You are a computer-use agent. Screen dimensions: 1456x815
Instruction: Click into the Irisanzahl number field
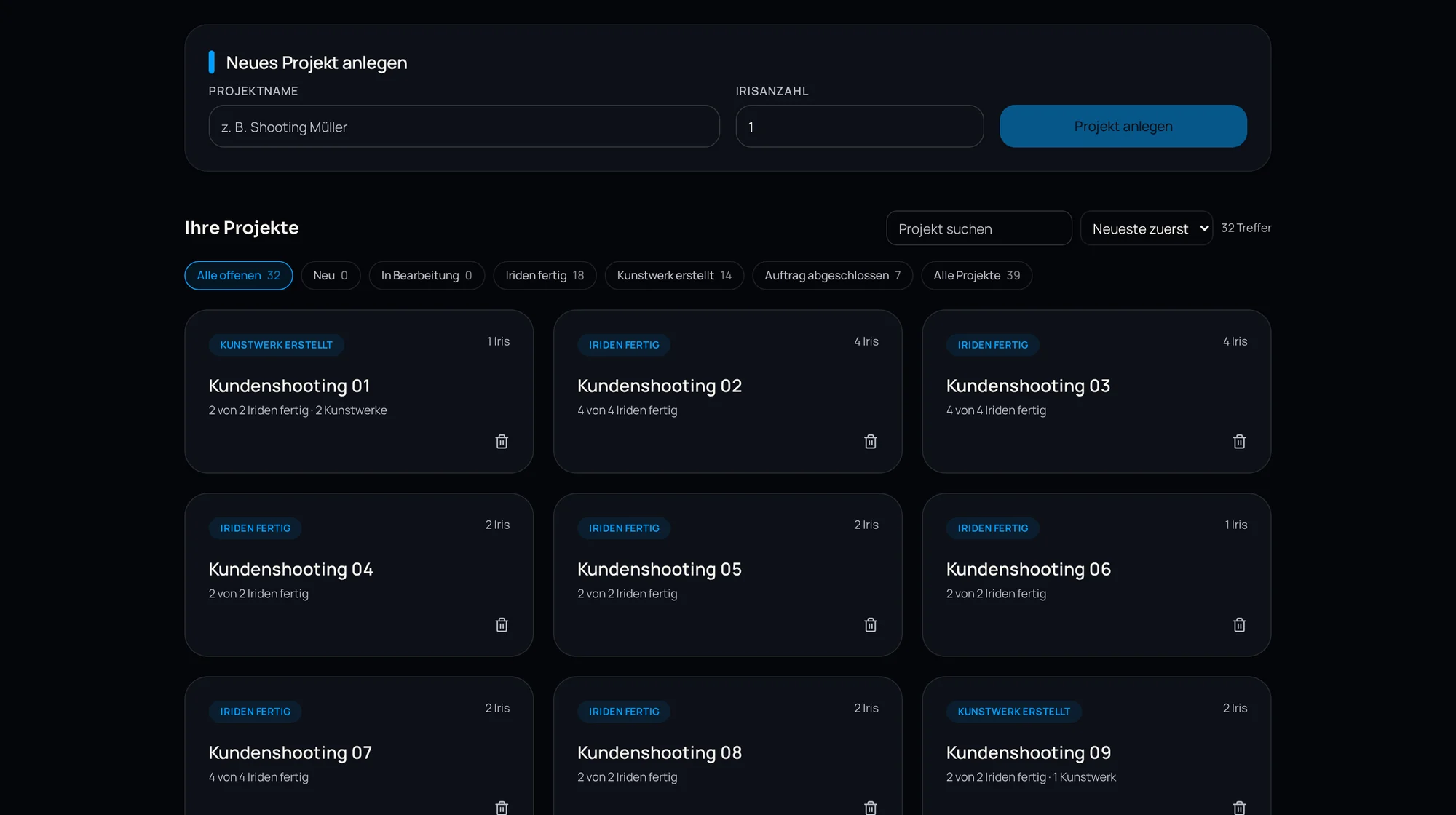click(x=860, y=126)
